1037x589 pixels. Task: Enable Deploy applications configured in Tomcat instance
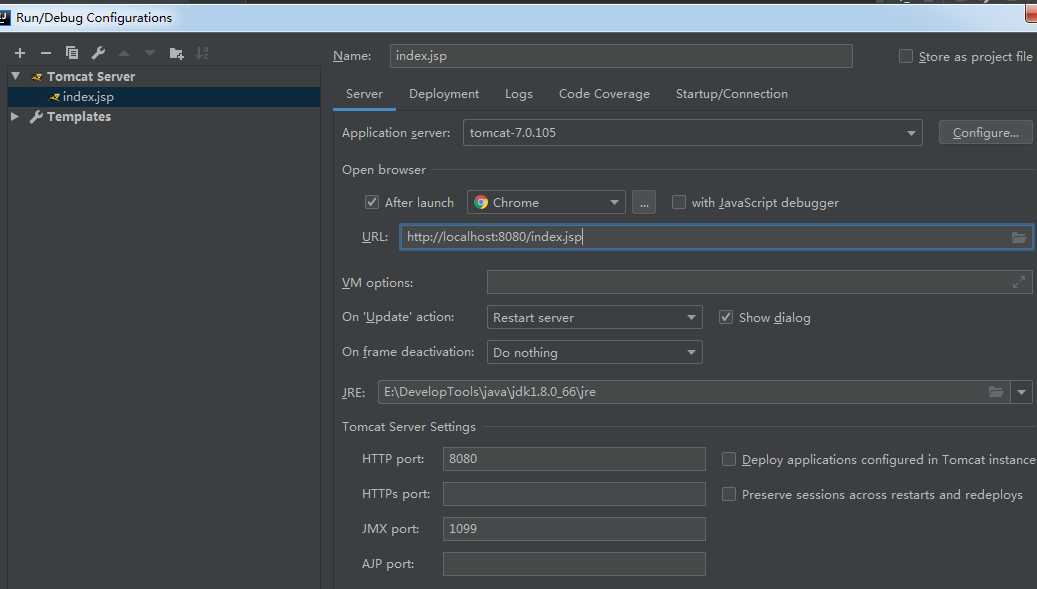(729, 459)
